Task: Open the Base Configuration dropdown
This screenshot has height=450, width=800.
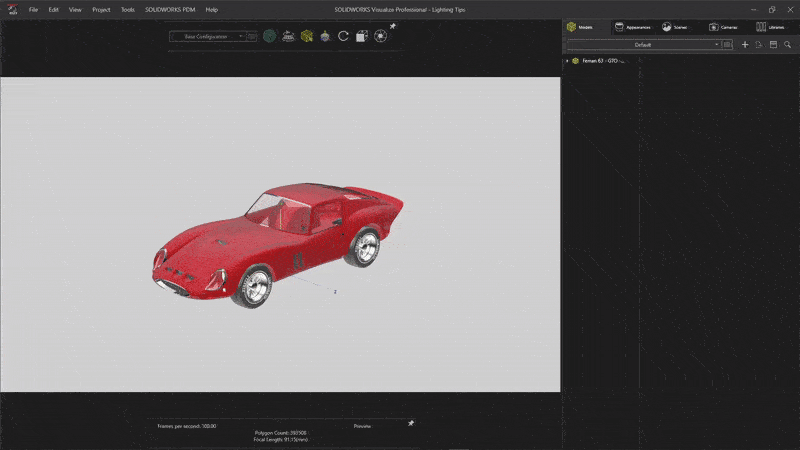Action: tap(208, 36)
